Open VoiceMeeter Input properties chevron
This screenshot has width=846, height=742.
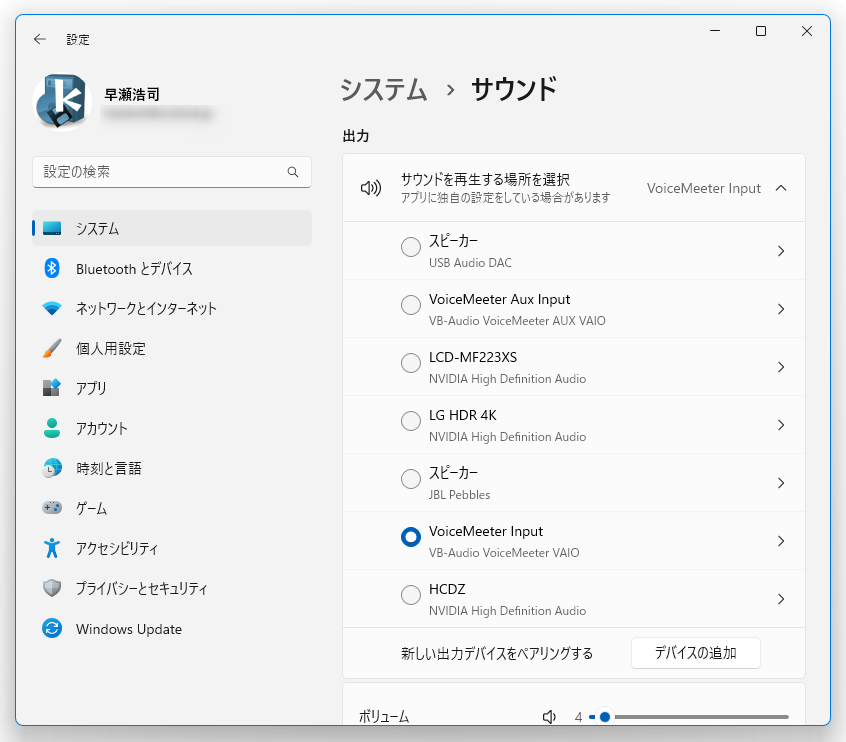coord(781,541)
